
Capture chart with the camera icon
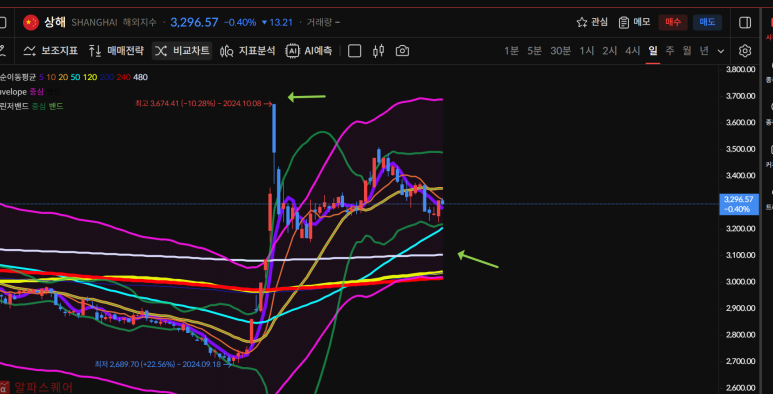click(402, 51)
